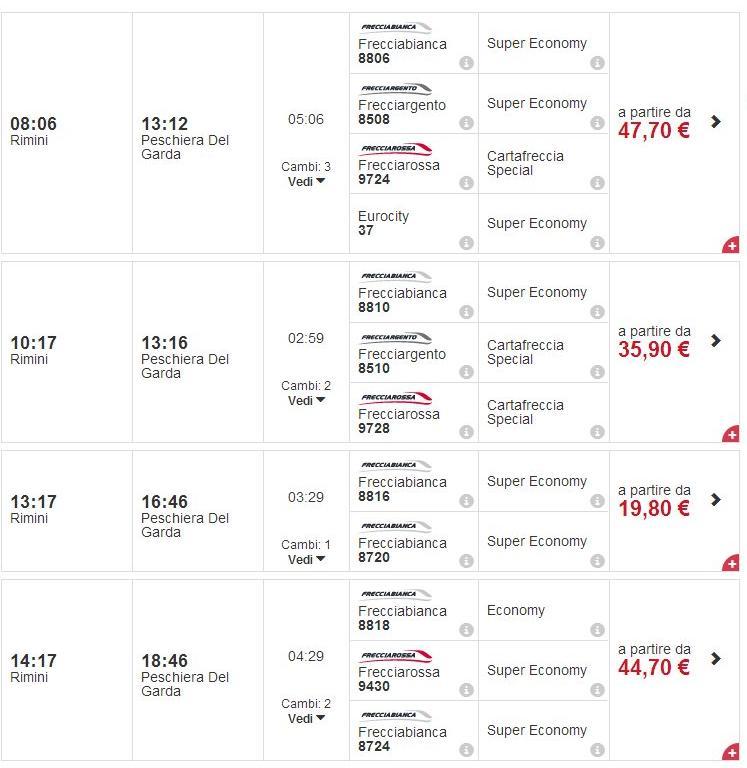Expand Vedi changes for 08:06 departure
Screen dimensions: 747x768
307,181
